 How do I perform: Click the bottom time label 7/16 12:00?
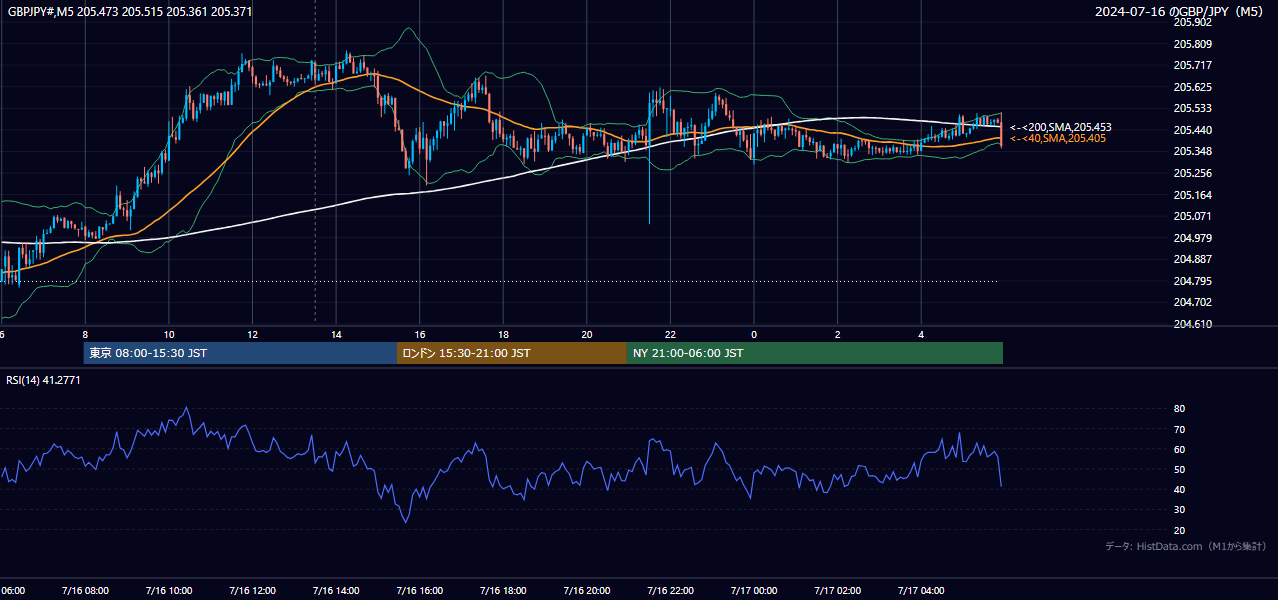[252, 591]
